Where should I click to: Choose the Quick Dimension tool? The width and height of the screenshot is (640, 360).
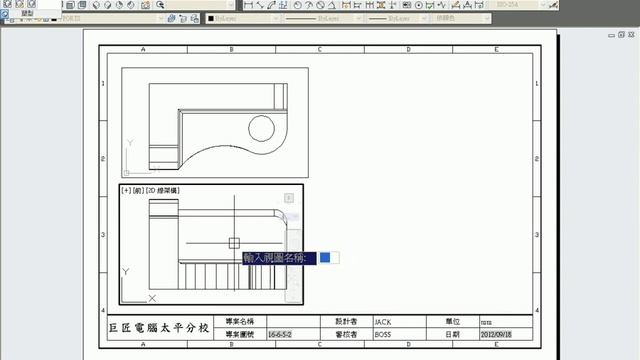click(x=346, y=5)
